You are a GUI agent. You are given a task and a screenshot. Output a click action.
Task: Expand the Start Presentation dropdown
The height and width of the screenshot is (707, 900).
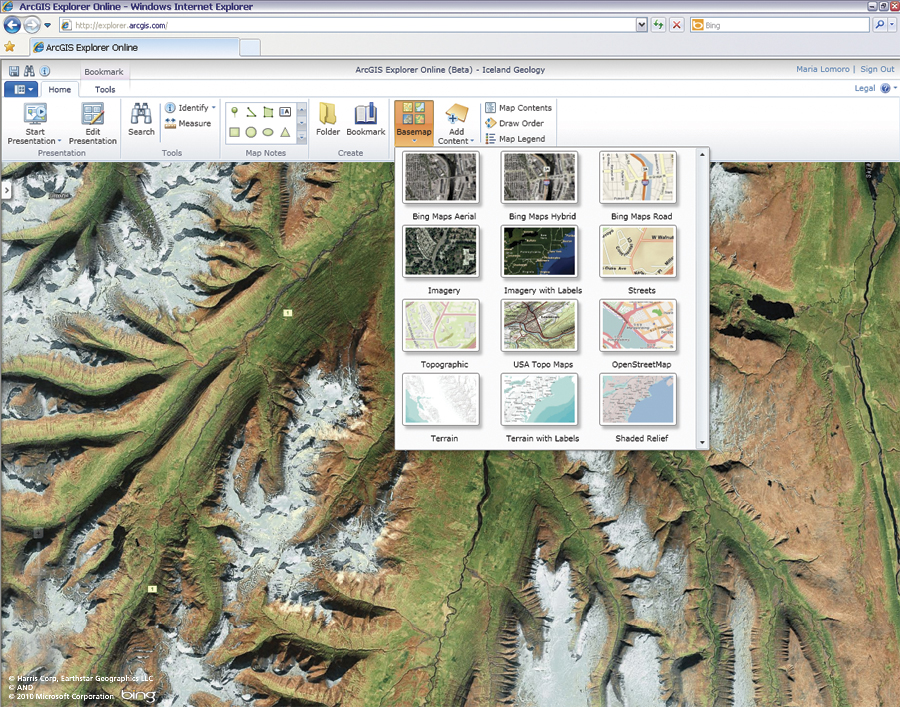point(60,142)
